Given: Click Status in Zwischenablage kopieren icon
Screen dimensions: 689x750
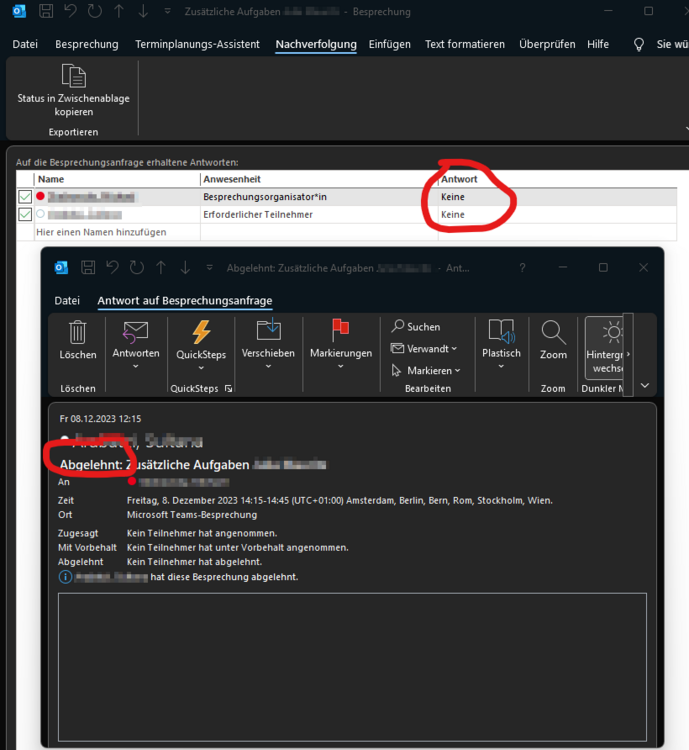Looking at the screenshot, I should click(x=73, y=77).
